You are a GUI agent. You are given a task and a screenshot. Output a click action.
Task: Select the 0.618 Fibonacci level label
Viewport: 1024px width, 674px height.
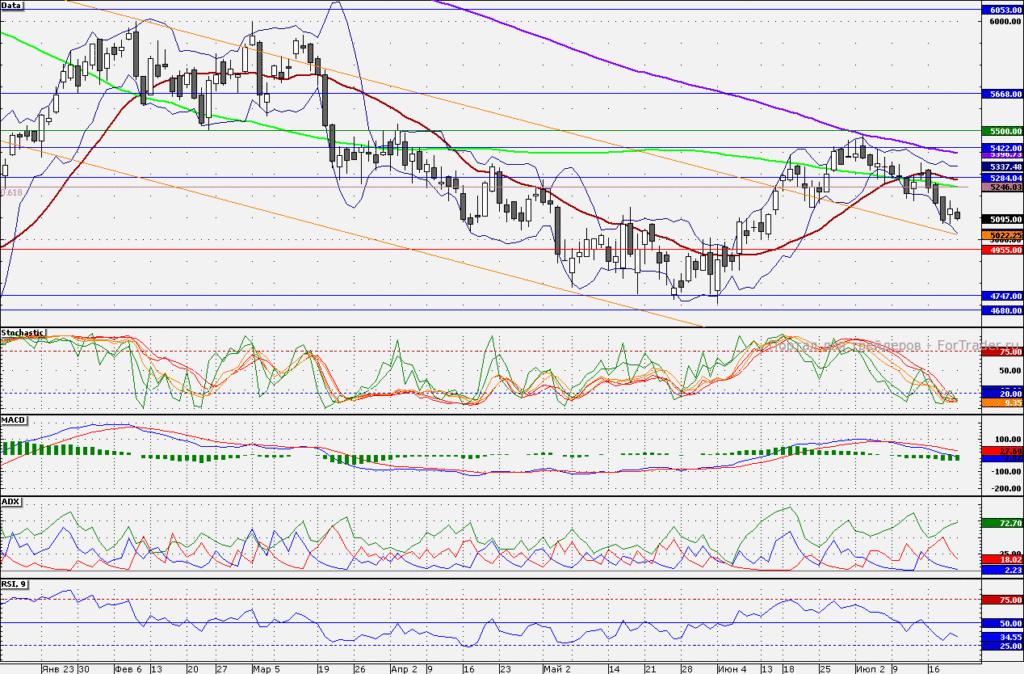(x=12, y=193)
